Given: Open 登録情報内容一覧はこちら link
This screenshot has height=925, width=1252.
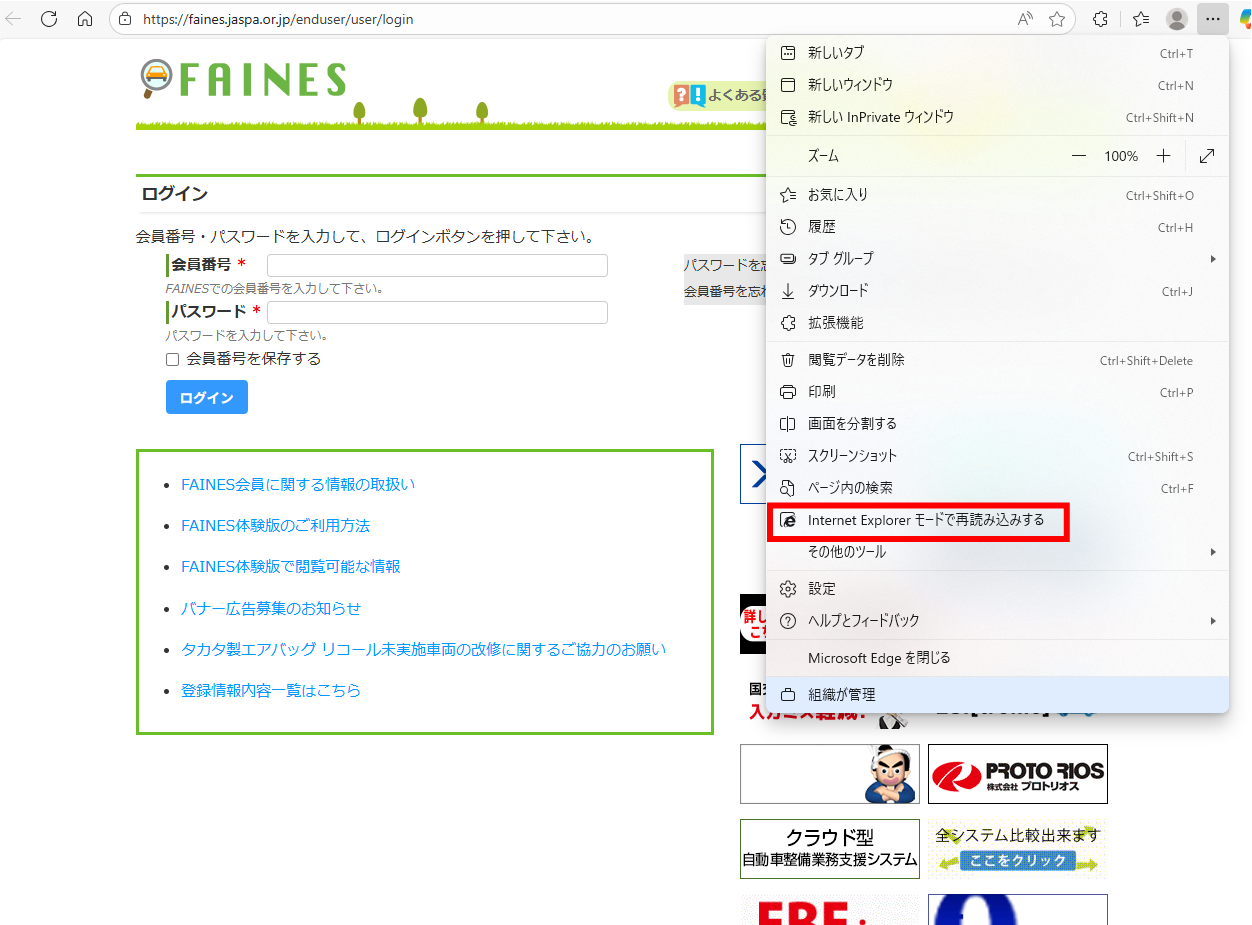Looking at the screenshot, I should [x=271, y=691].
